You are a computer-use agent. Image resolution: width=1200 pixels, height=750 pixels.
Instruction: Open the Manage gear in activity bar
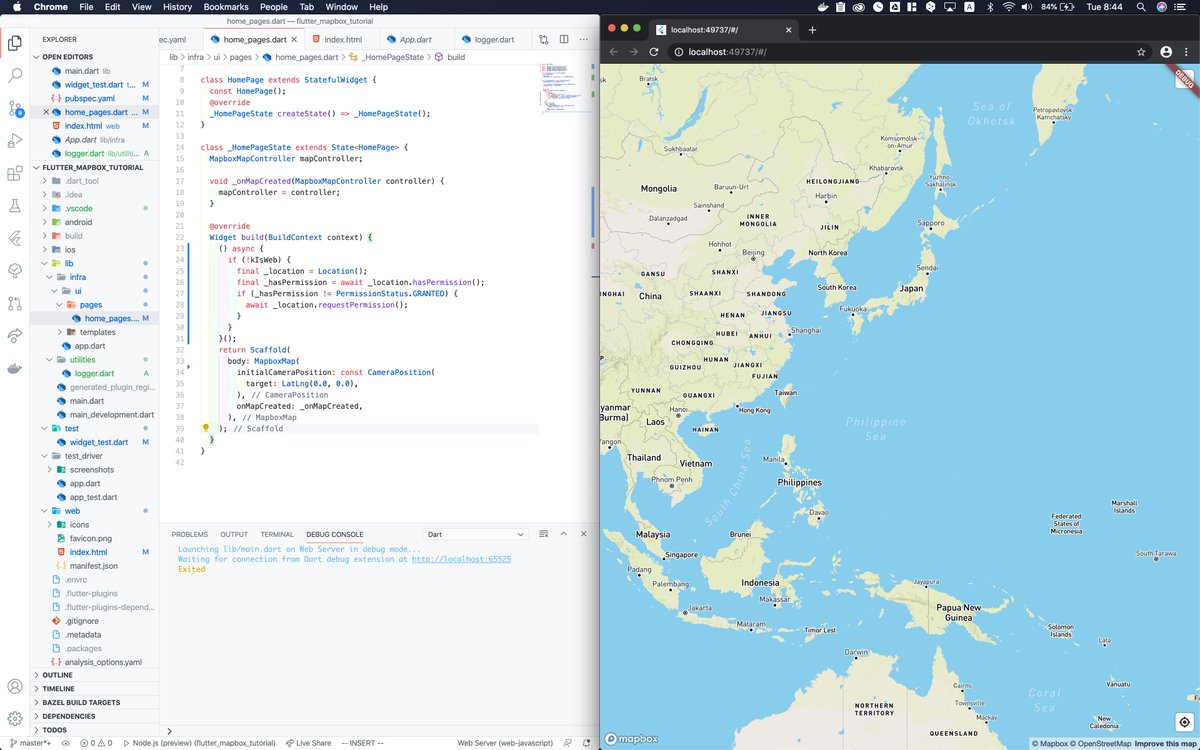pyautogui.click(x=15, y=719)
